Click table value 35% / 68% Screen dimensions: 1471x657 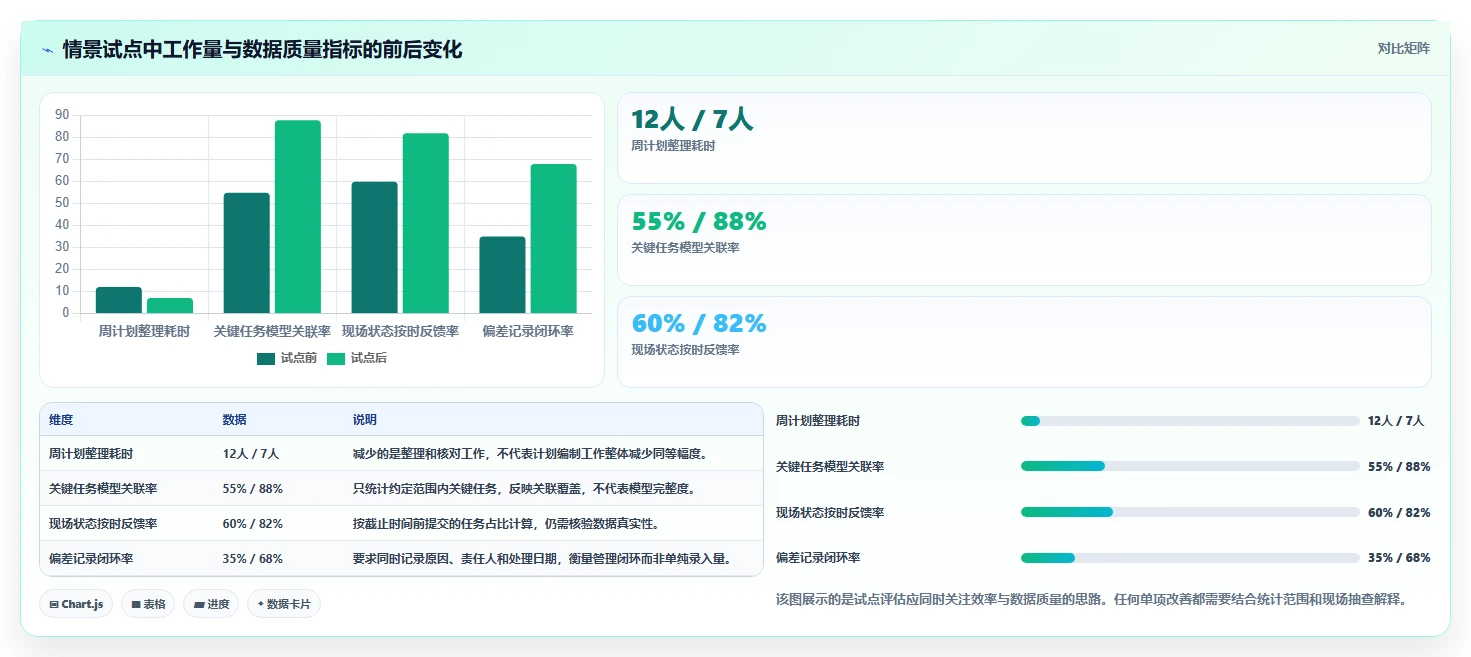click(x=252, y=559)
